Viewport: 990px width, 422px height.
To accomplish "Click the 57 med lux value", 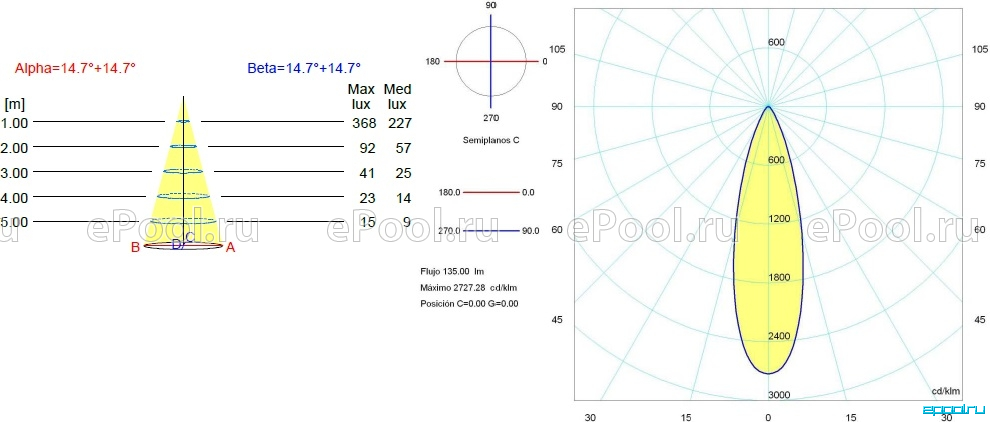I will click(403, 148).
